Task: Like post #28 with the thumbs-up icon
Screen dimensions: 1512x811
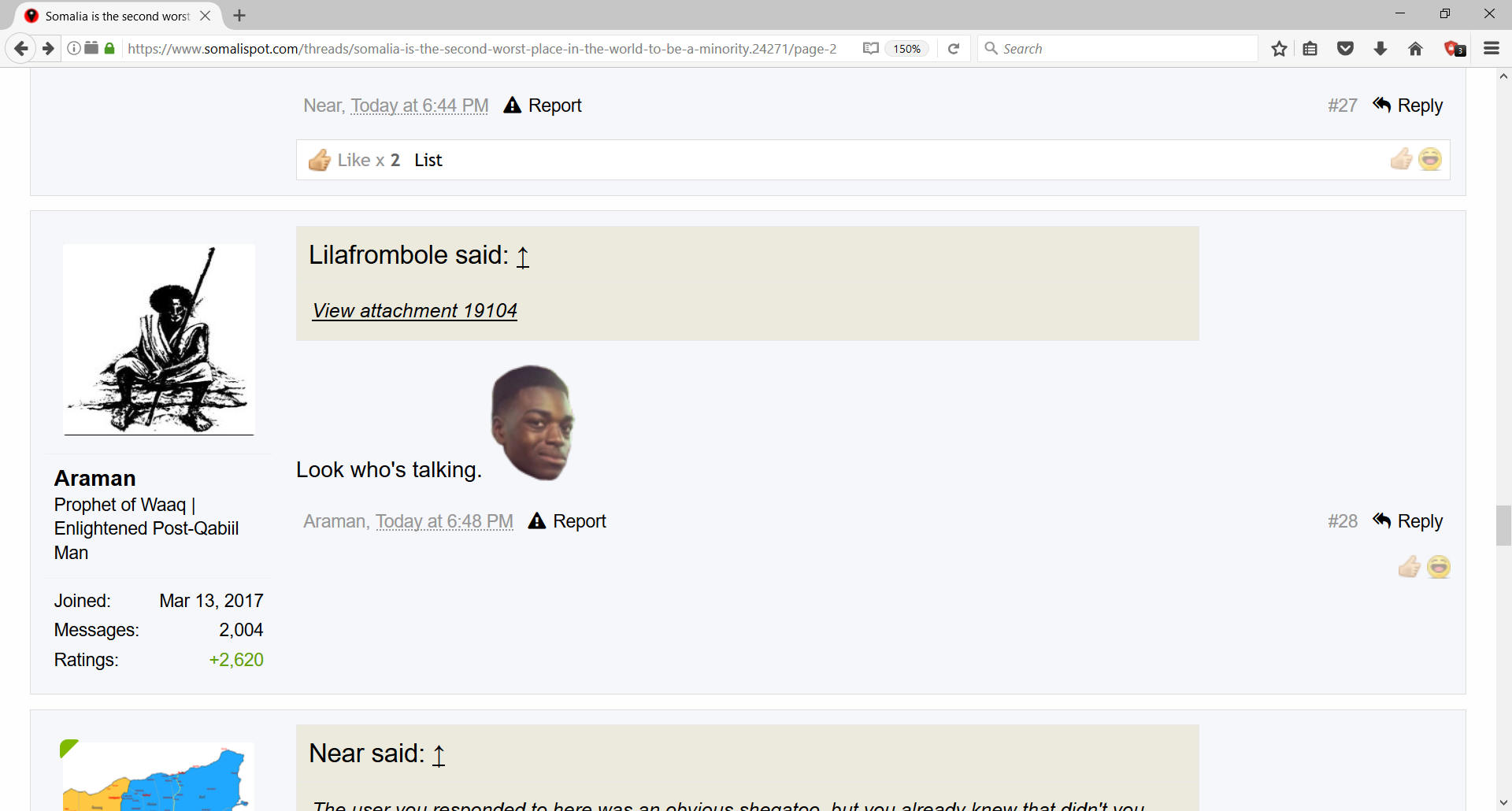Action: (1409, 567)
